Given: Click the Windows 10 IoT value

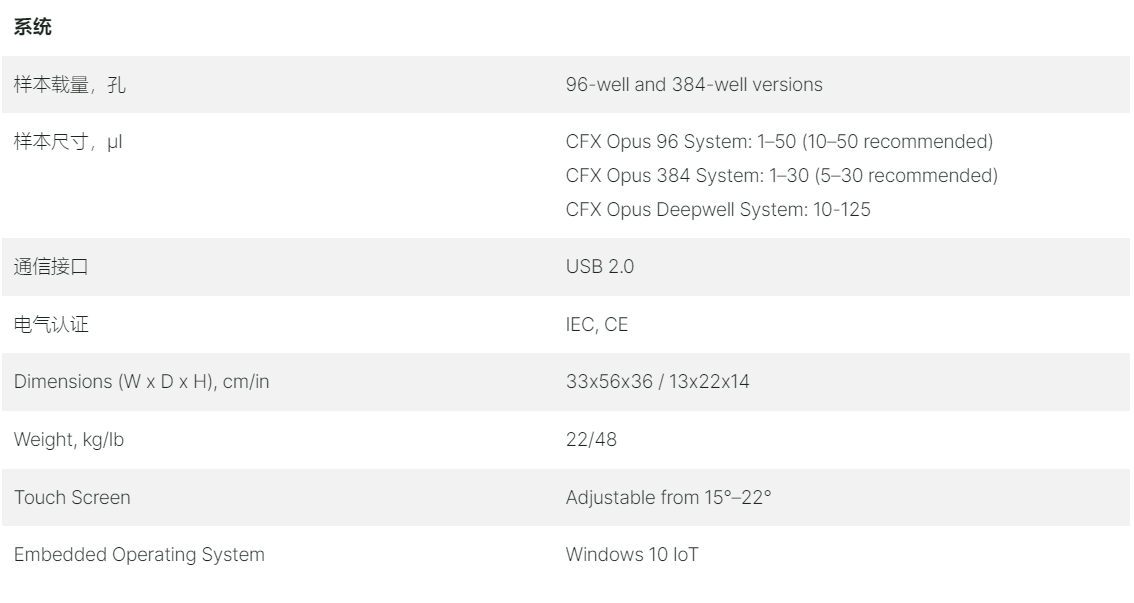Looking at the screenshot, I should [x=631, y=555].
